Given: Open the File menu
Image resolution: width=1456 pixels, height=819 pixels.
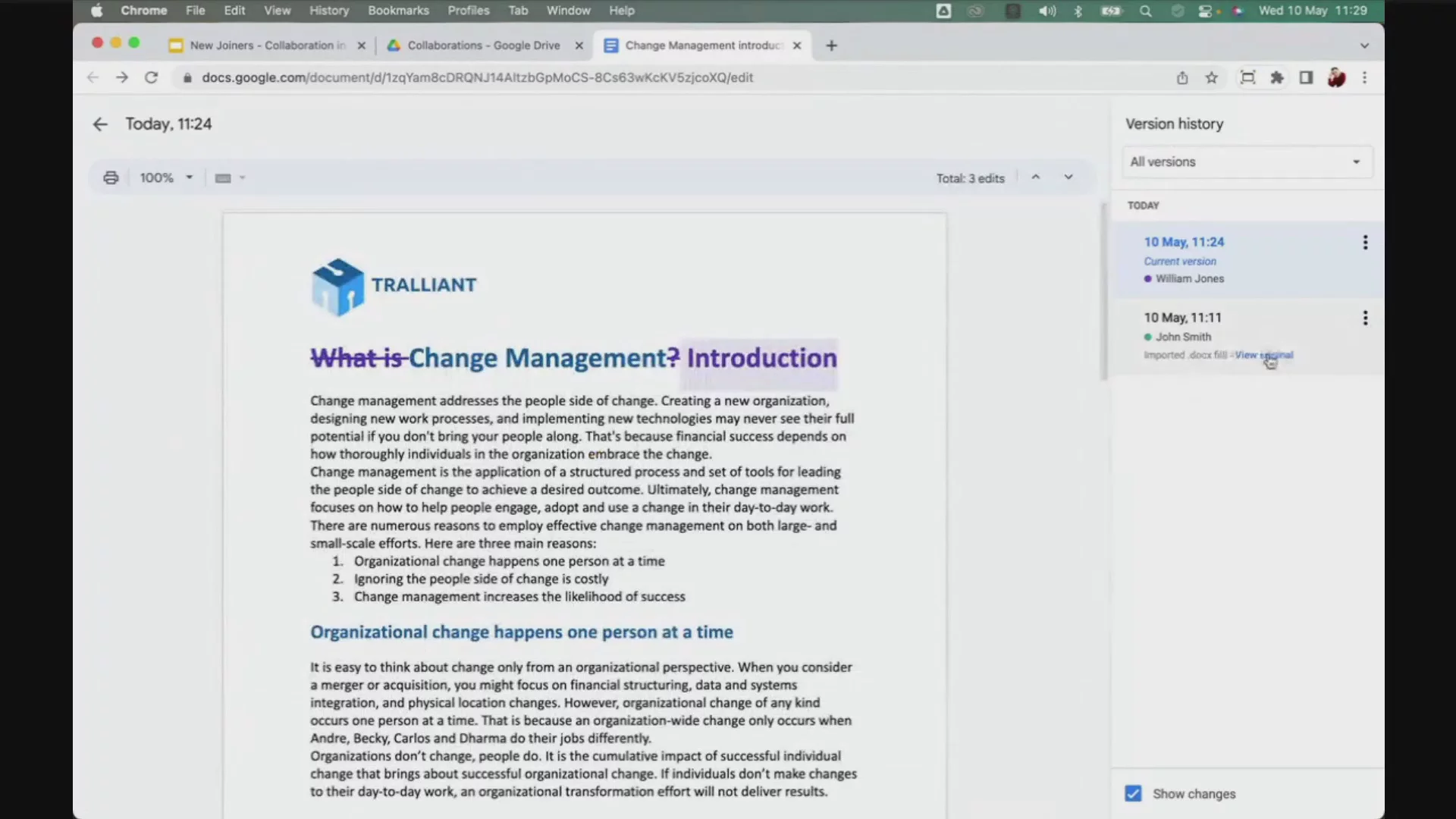Looking at the screenshot, I should pyautogui.click(x=196, y=11).
